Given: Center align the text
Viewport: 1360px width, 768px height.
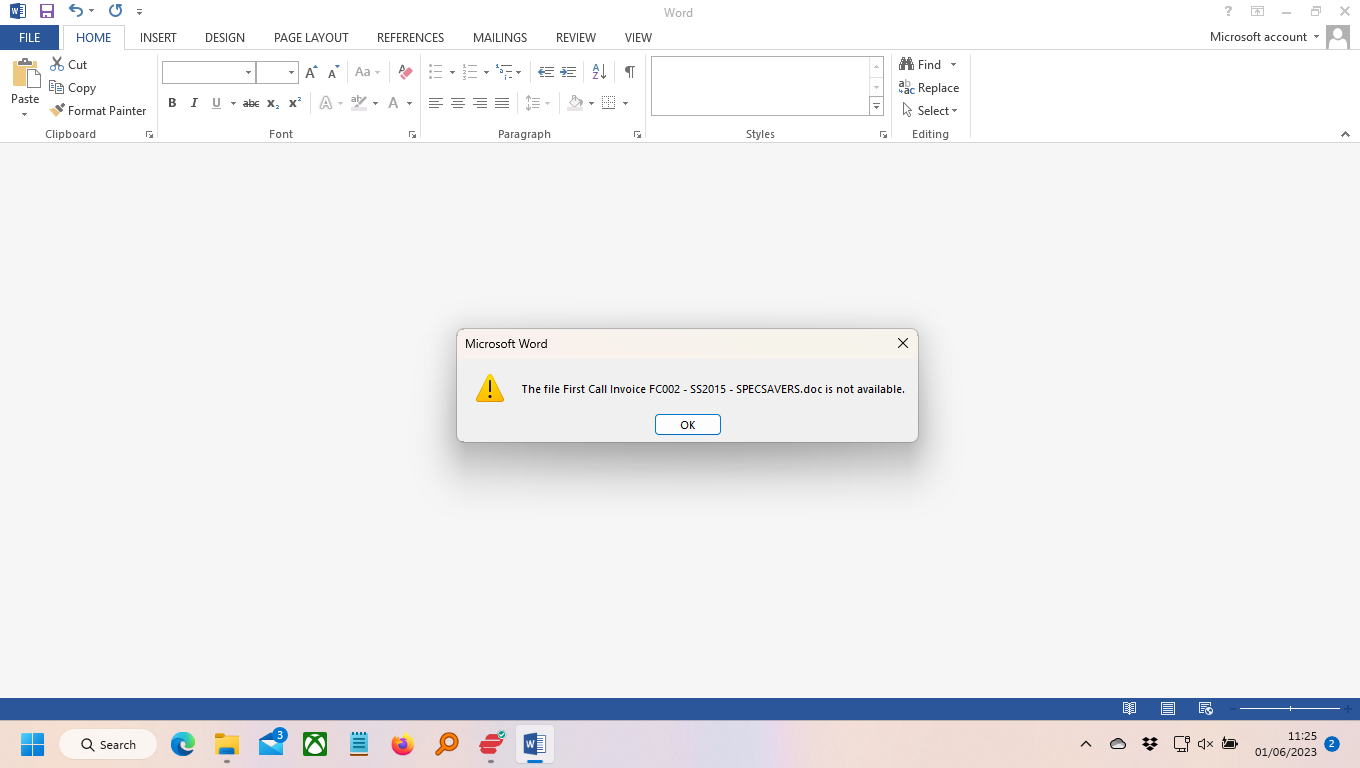Looking at the screenshot, I should pyautogui.click(x=458, y=103).
